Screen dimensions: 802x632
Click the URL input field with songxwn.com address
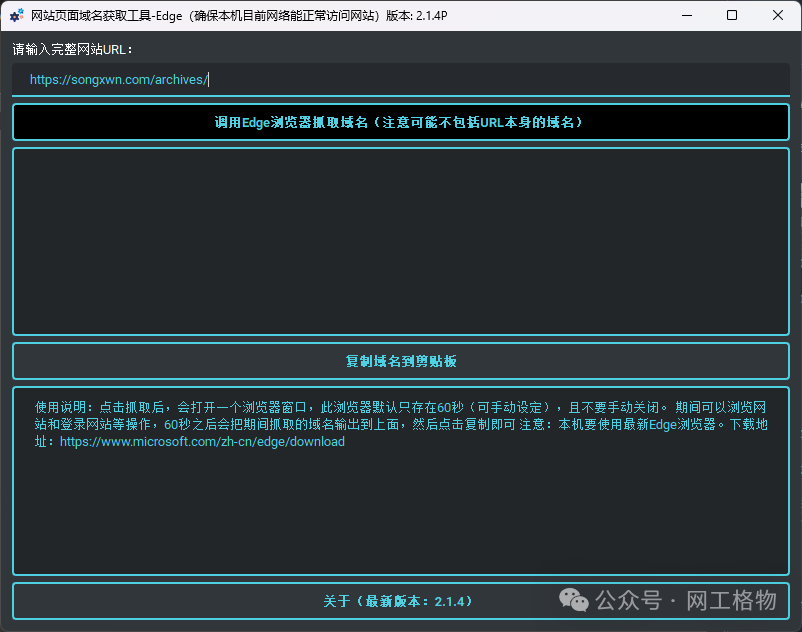click(400, 80)
